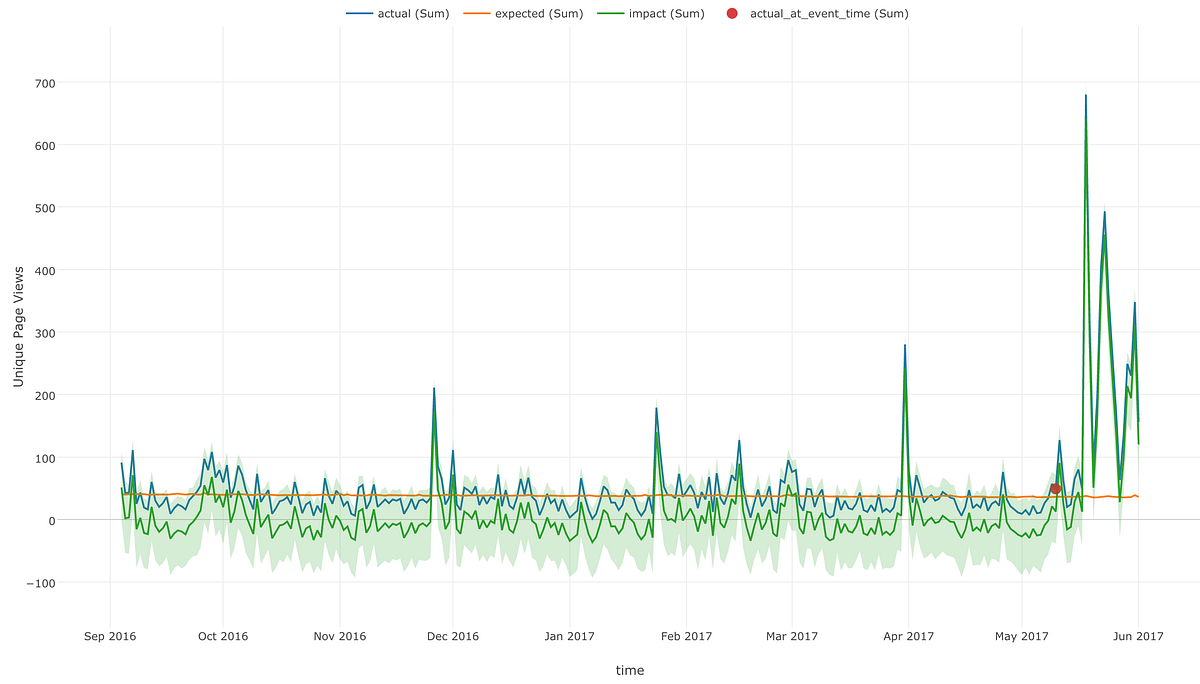The width and height of the screenshot is (1200, 684).
Task: Click the 'Jun 2017' axis tick label
Action: (1140, 635)
